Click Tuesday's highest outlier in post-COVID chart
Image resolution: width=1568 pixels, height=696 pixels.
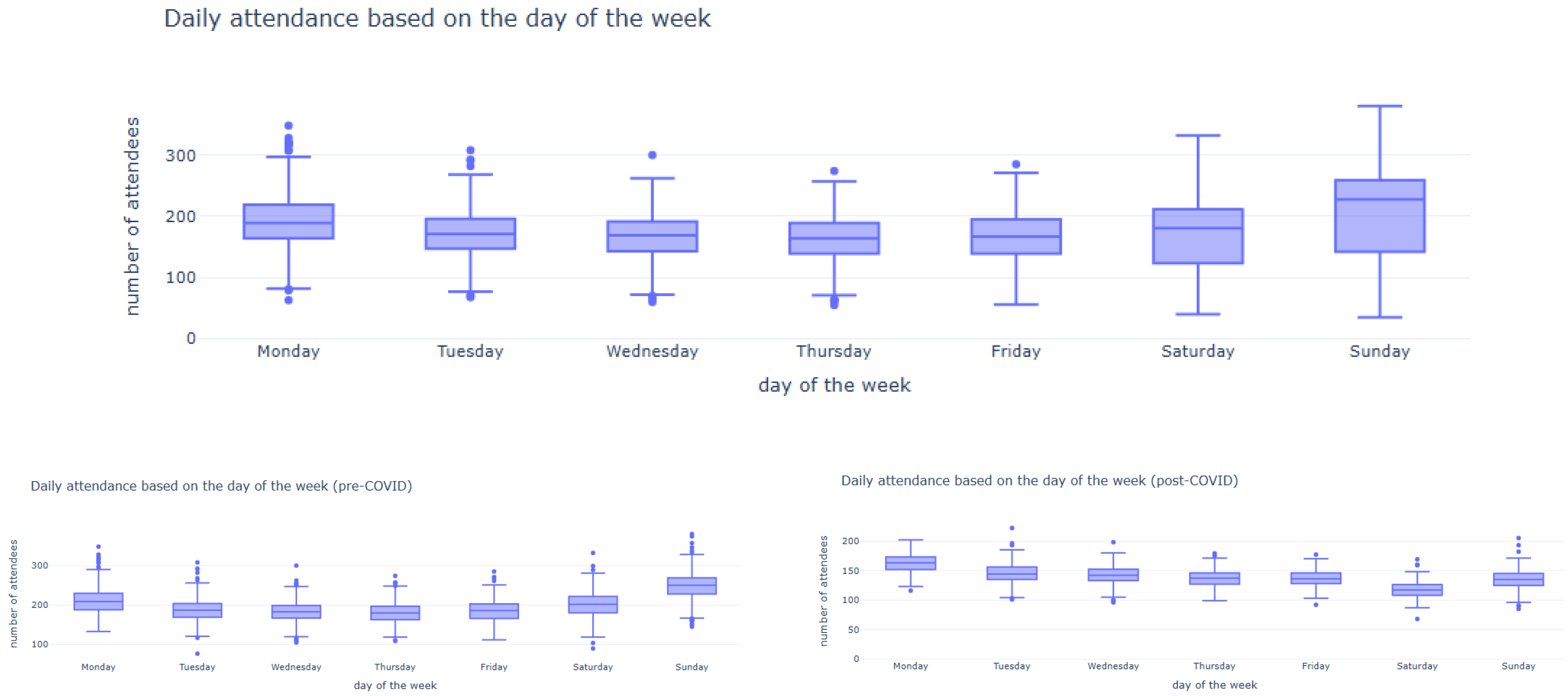pos(1011,528)
